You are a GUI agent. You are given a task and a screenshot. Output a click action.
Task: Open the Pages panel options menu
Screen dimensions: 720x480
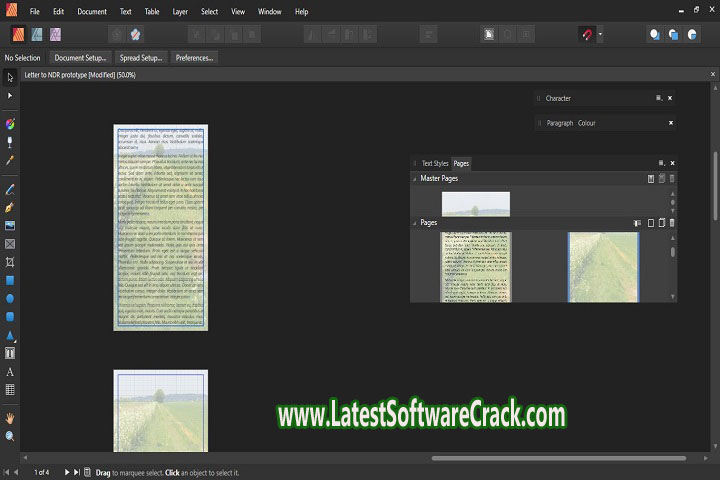662,163
